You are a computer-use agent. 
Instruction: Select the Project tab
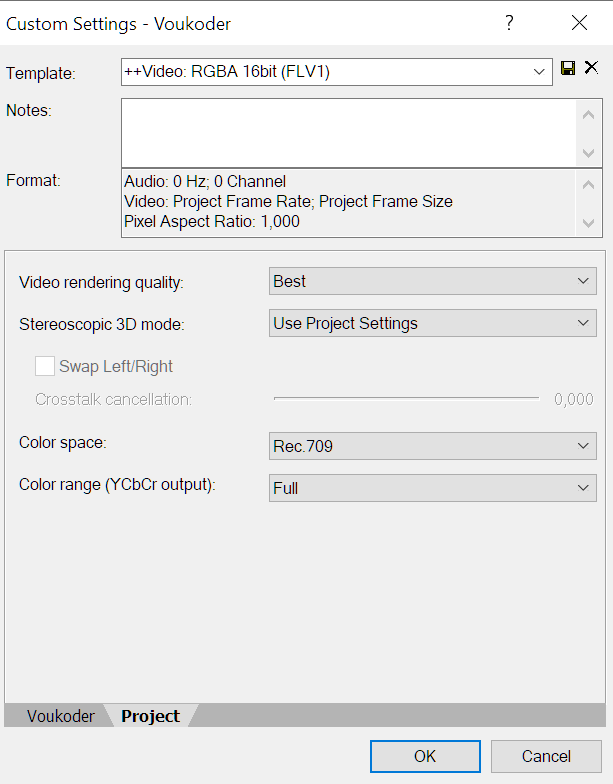[150, 716]
